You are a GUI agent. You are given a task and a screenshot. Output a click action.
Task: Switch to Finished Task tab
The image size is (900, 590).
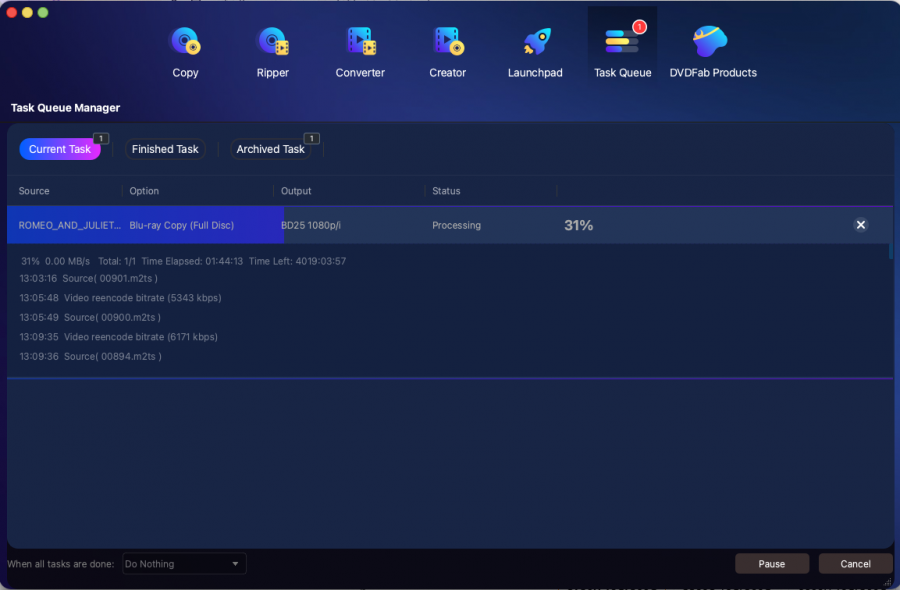click(165, 149)
